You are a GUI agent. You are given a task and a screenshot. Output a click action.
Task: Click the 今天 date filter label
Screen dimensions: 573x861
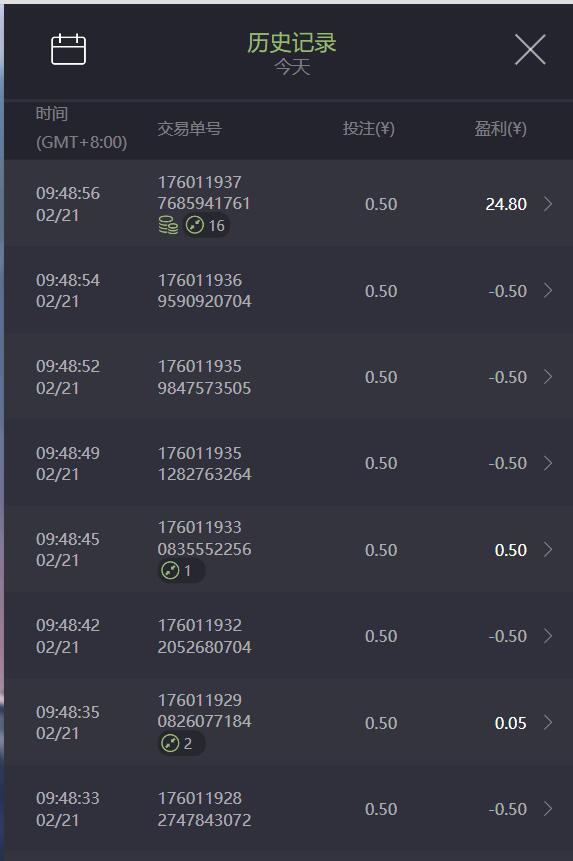292,68
